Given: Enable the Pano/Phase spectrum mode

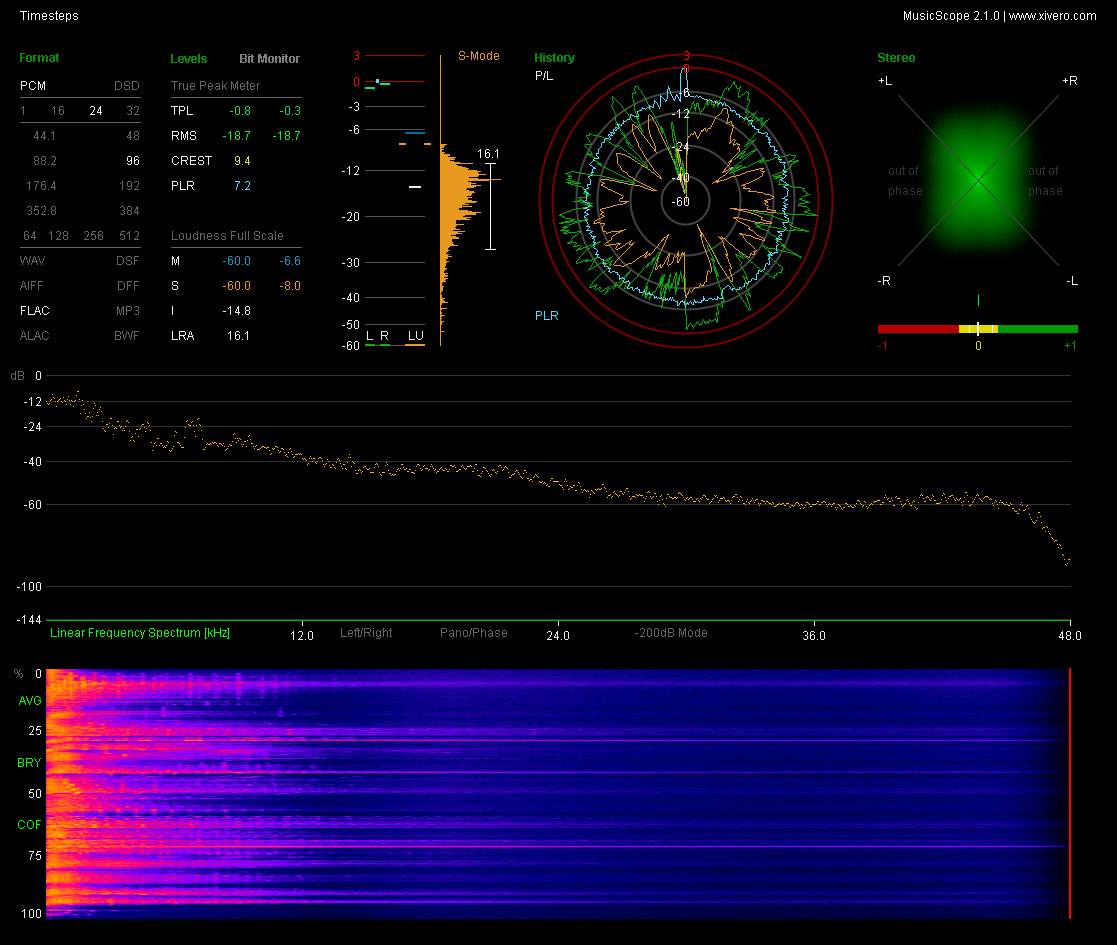Looking at the screenshot, I should pos(473,633).
